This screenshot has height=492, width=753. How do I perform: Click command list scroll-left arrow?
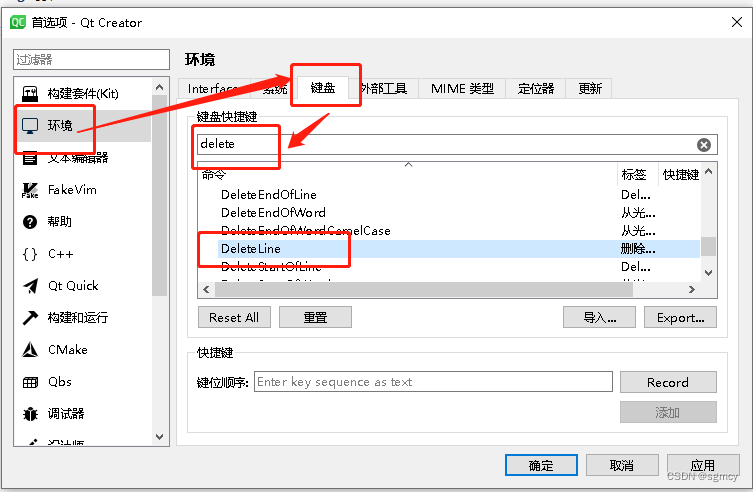(206, 289)
